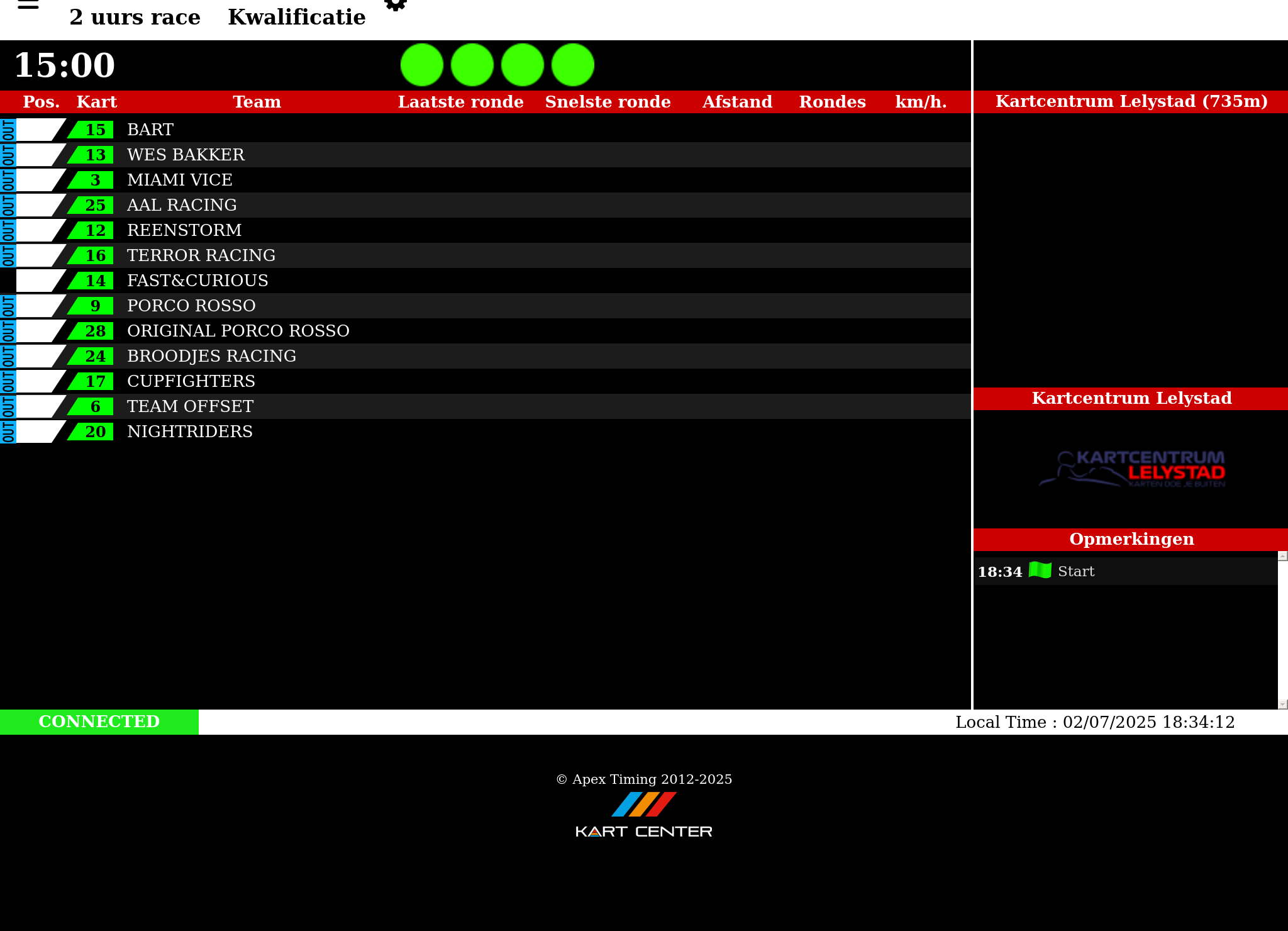Sort by Snelste ronde column header
Viewport: 1288px width, 931px height.
coord(608,102)
